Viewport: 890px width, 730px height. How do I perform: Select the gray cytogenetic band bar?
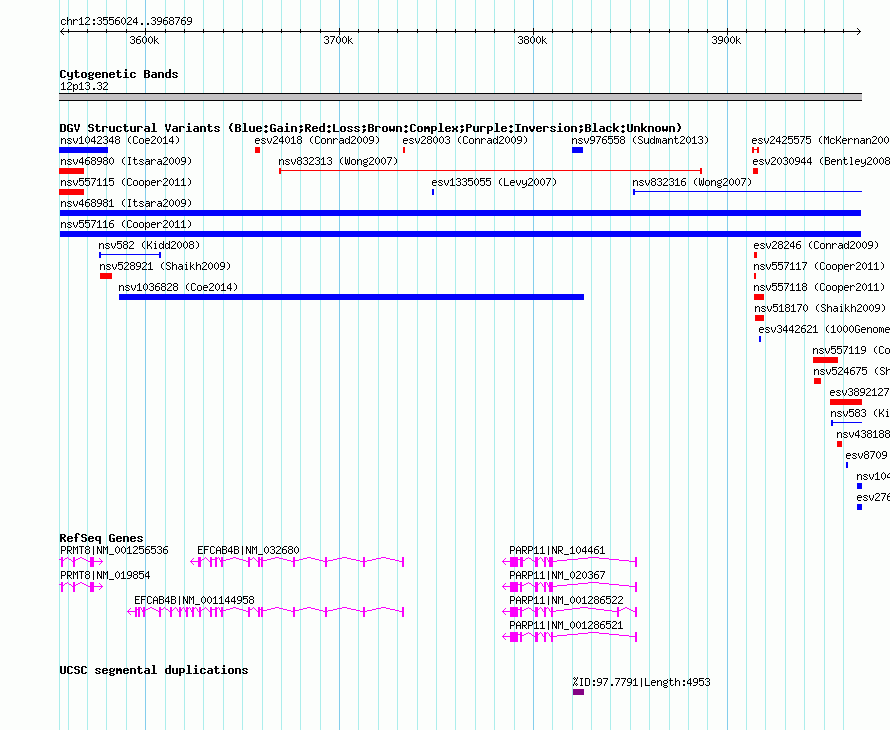coord(460,97)
